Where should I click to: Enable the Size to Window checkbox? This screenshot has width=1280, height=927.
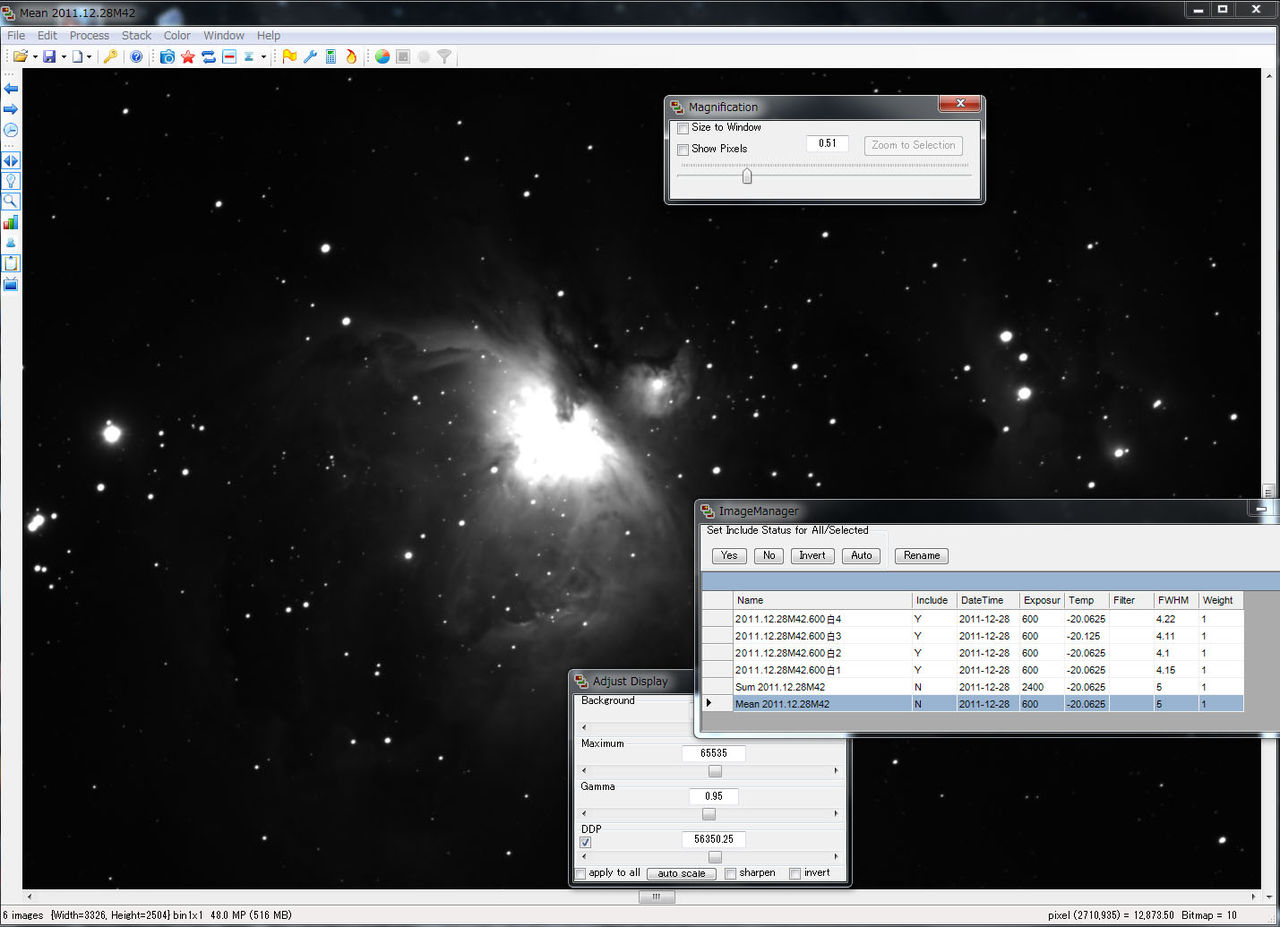[x=683, y=128]
